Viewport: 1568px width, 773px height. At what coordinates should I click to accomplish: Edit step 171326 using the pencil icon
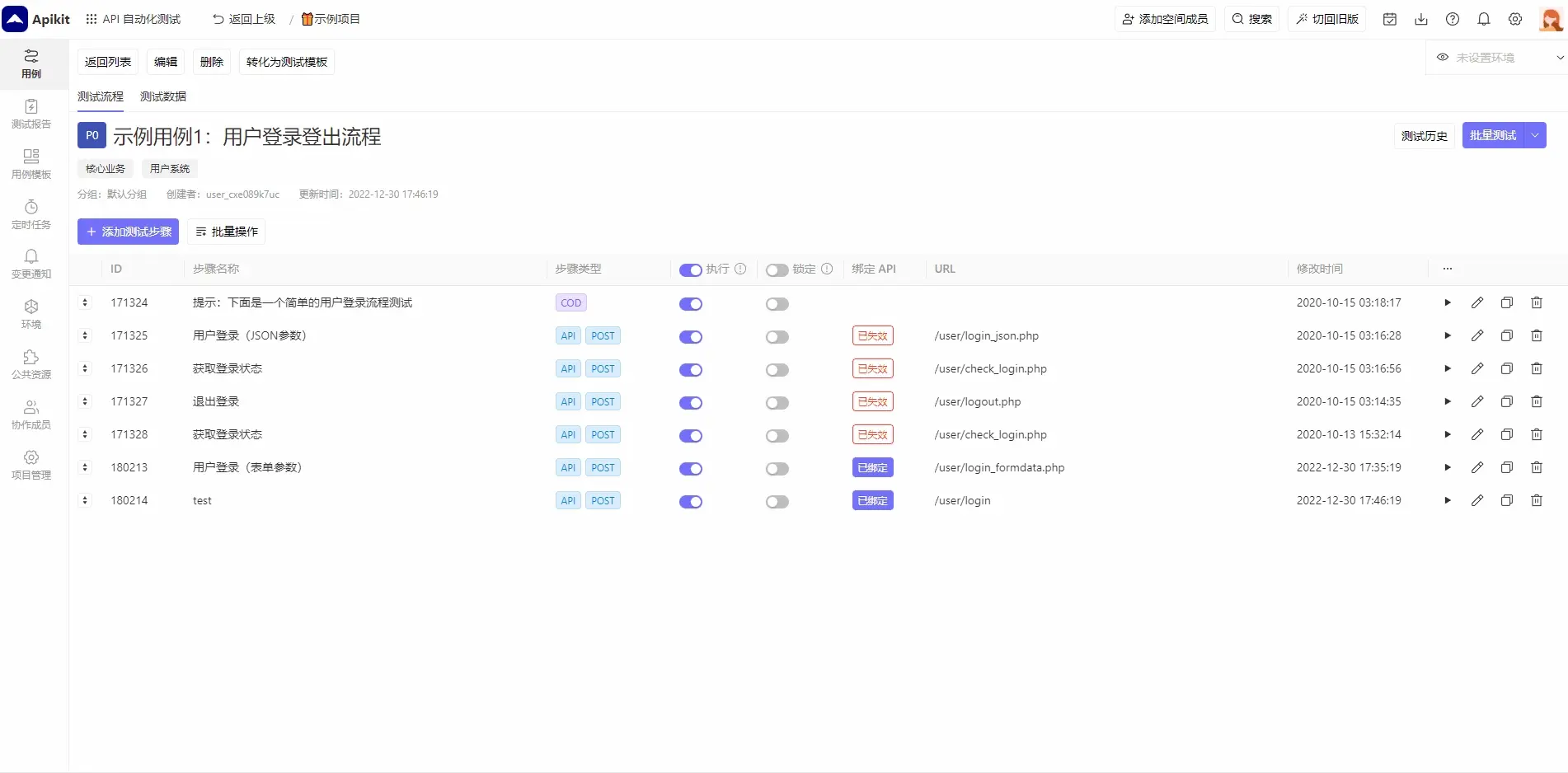pos(1476,368)
